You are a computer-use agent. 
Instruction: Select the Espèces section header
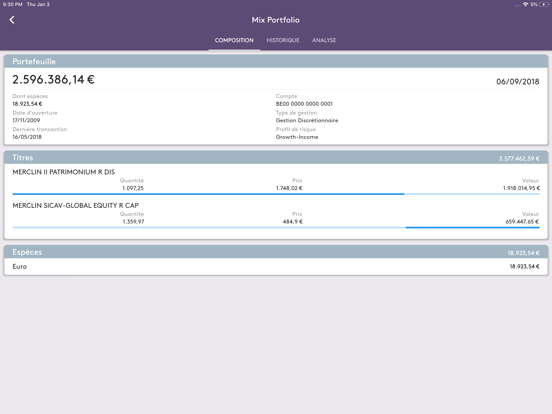pyautogui.click(x=276, y=252)
